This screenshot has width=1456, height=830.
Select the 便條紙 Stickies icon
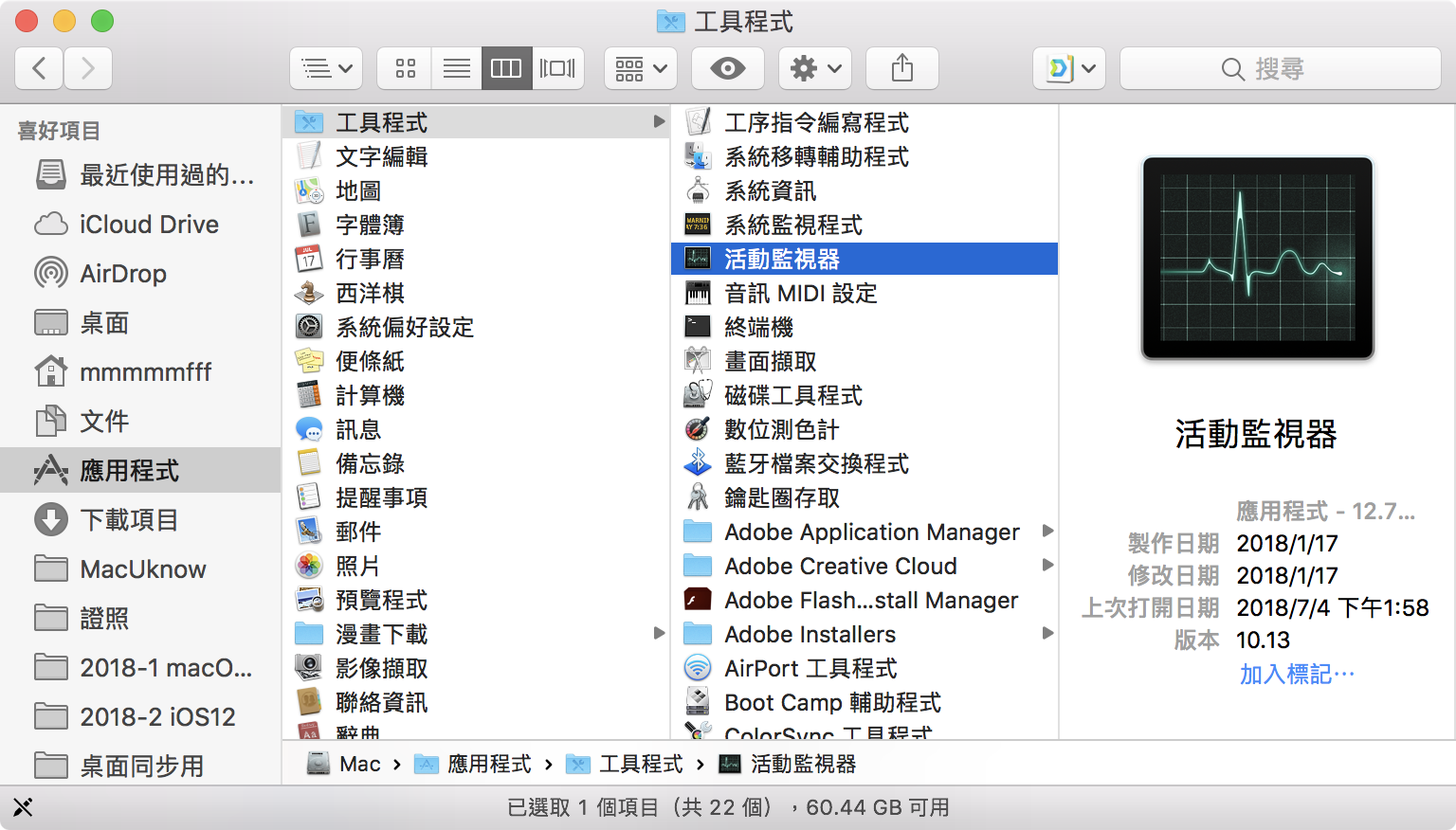(309, 361)
